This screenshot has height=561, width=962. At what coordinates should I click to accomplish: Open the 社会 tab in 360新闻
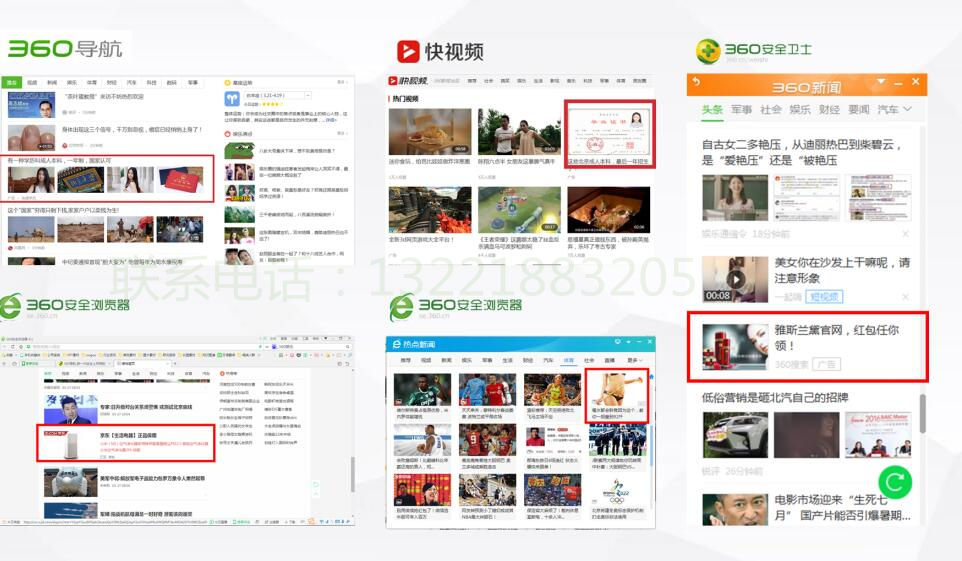[771, 109]
